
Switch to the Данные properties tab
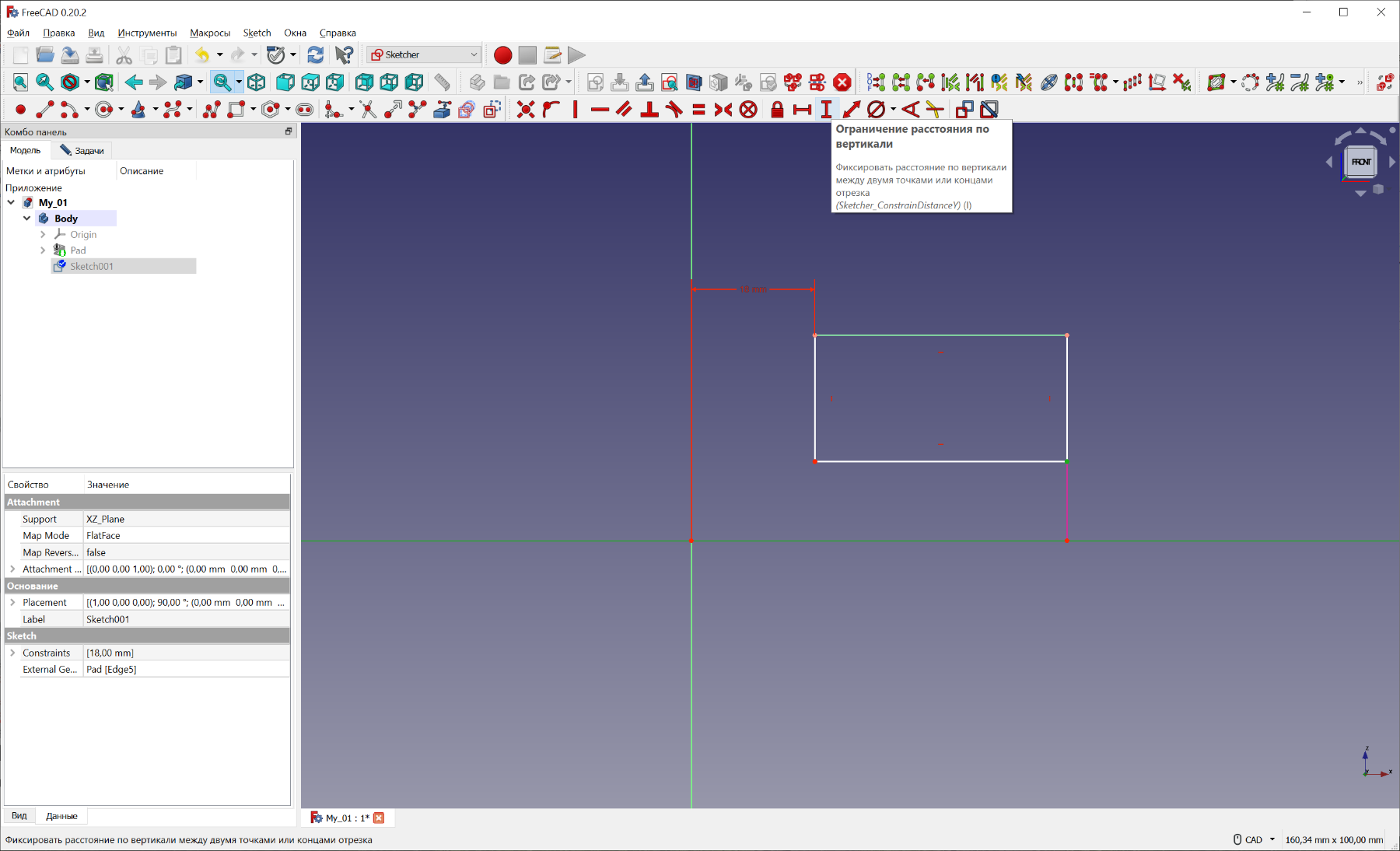(x=61, y=816)
